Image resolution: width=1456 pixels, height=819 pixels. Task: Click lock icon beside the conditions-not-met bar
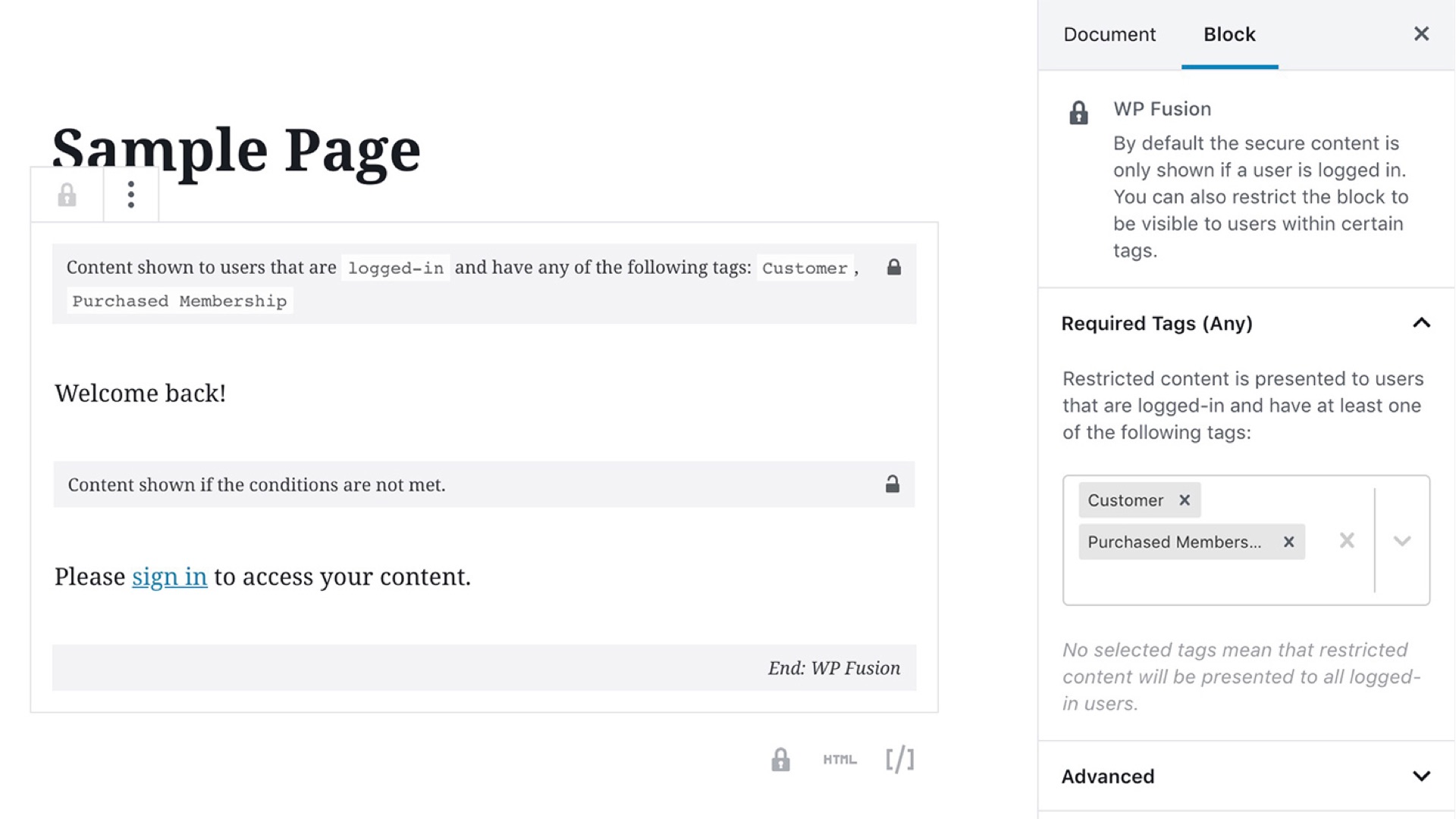[x=893, y=484]
